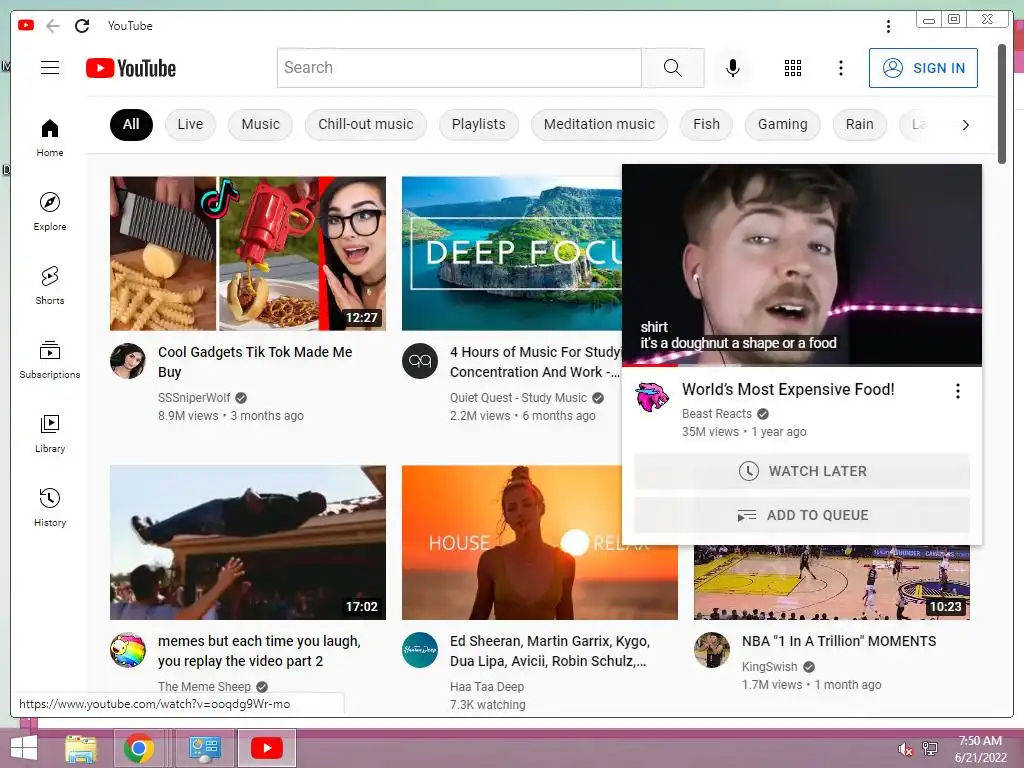Open World's Most Expensive Food! title
Image resolution: width=1024 pixels, height=768 pixels.
click(x=788, y=389)
